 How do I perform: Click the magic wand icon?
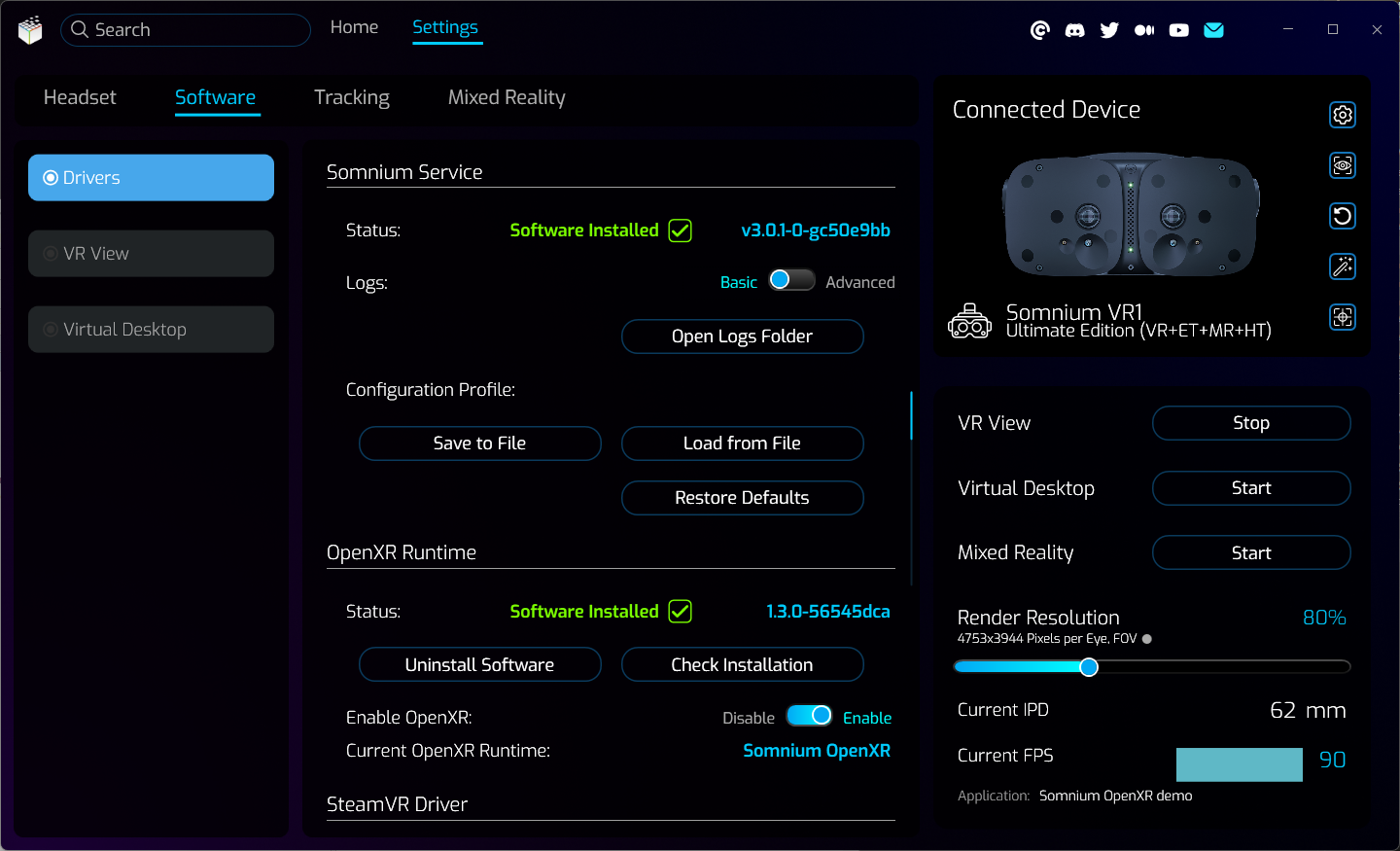[1342, 266]
